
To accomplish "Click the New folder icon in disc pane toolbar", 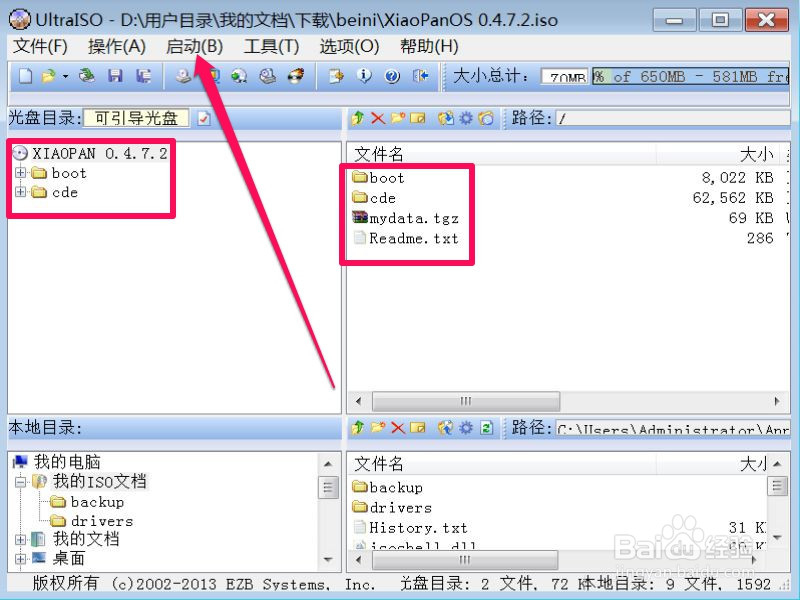I will point(398,118).
